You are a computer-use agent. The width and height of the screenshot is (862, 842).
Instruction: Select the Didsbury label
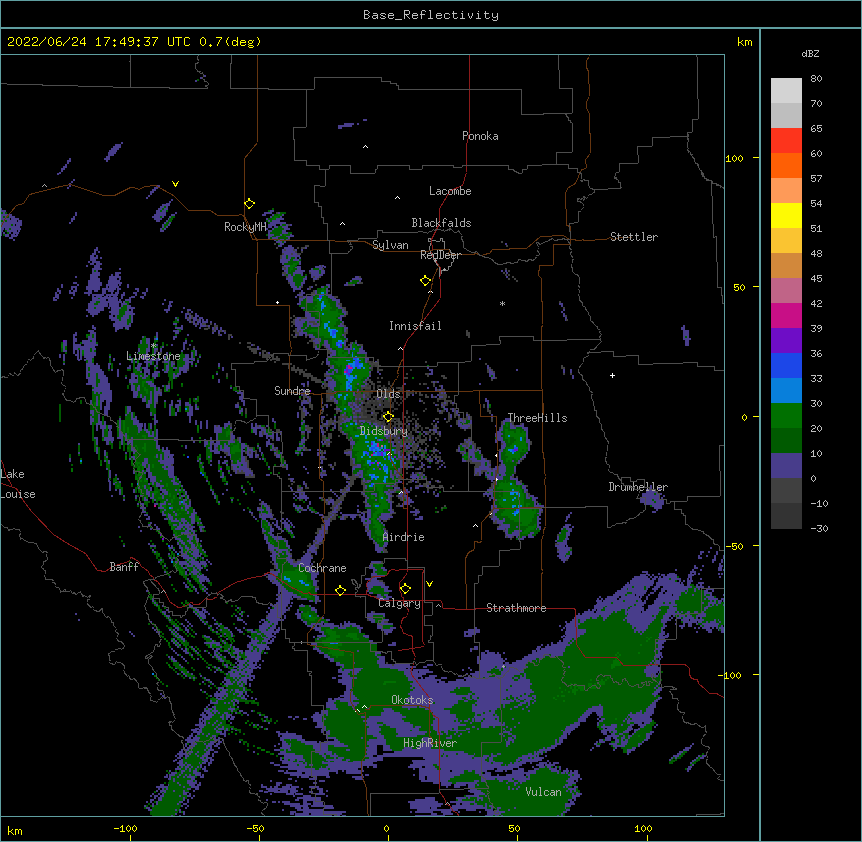383,431
